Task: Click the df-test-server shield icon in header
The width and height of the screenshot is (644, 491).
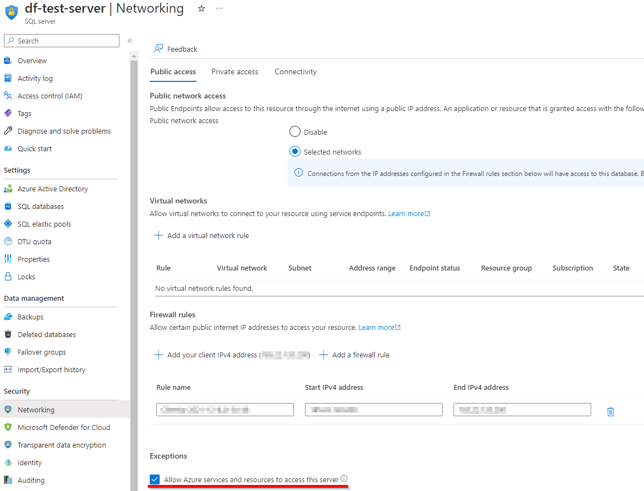Action: pyautogui.click(x=12, y=12)
